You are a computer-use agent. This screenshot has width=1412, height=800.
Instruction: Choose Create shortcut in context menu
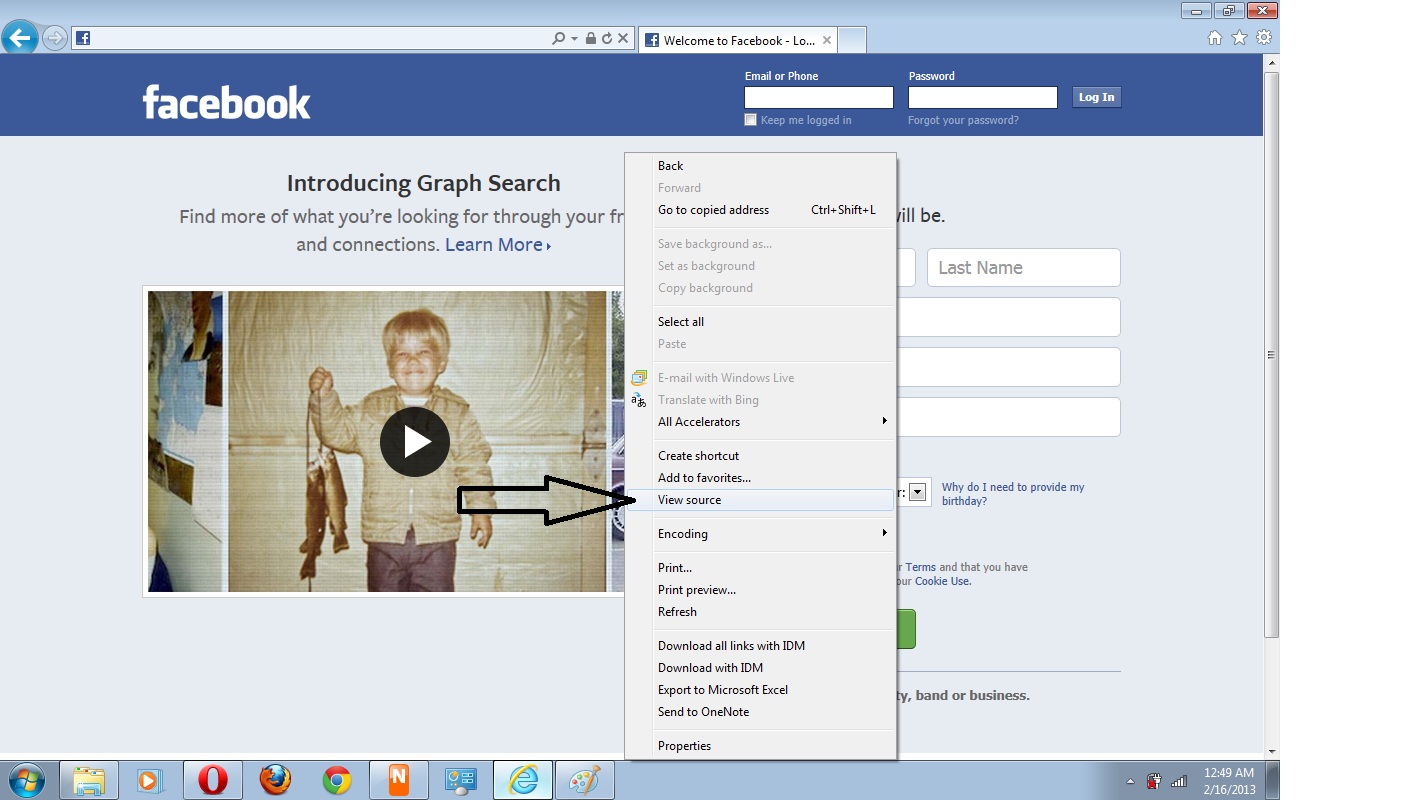coord(761,456)
